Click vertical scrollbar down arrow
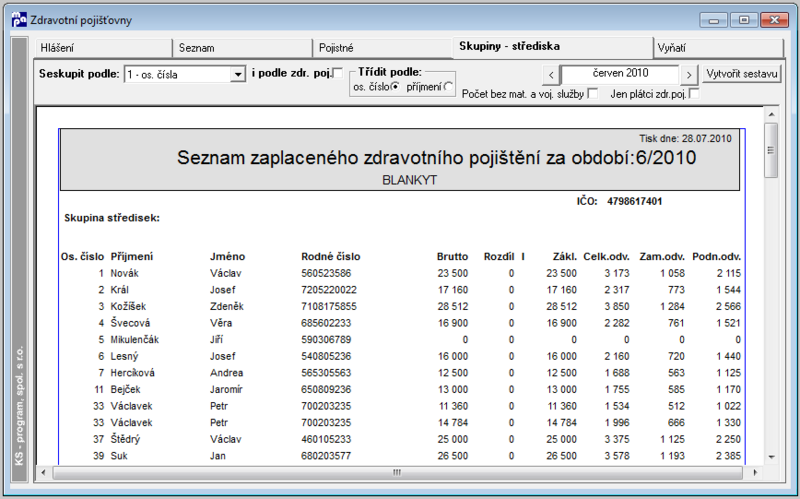800x499 pixels. pos(771,457)
